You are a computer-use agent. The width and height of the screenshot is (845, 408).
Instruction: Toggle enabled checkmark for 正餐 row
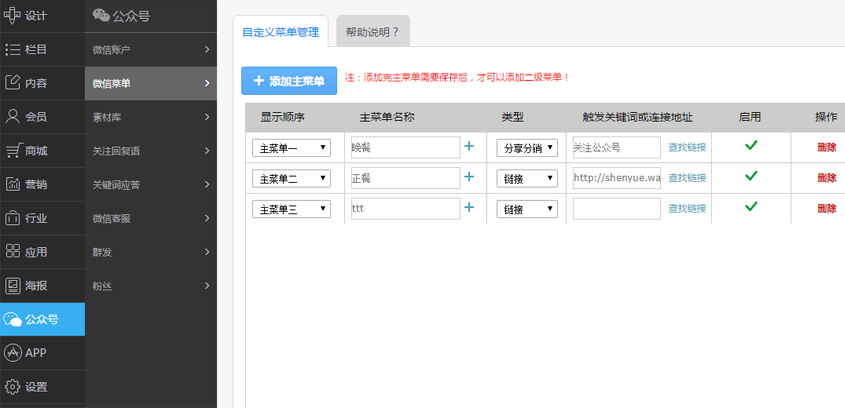[x=751, y=176]
